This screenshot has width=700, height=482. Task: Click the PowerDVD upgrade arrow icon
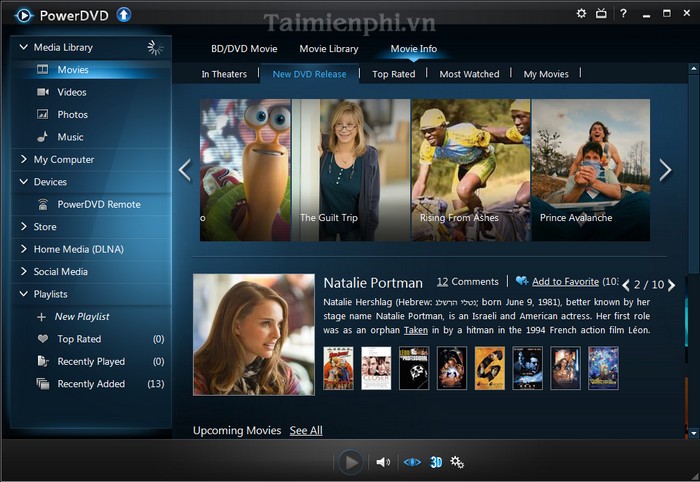124,15
